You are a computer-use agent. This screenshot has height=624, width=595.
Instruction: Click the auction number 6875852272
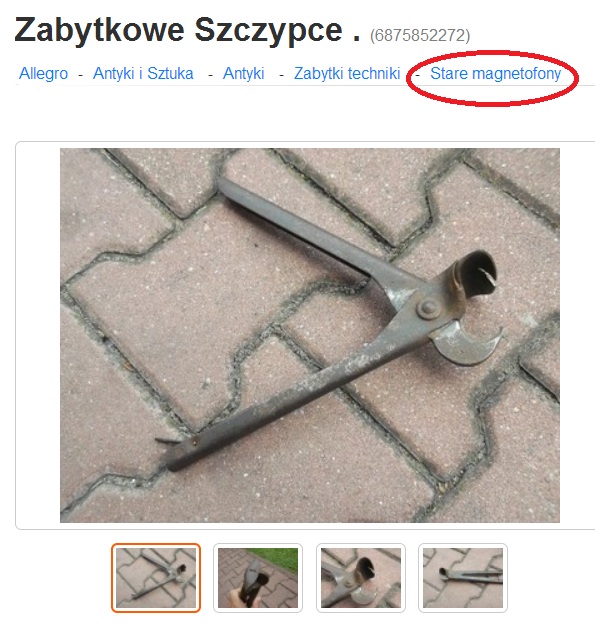(x=420, y=35)
